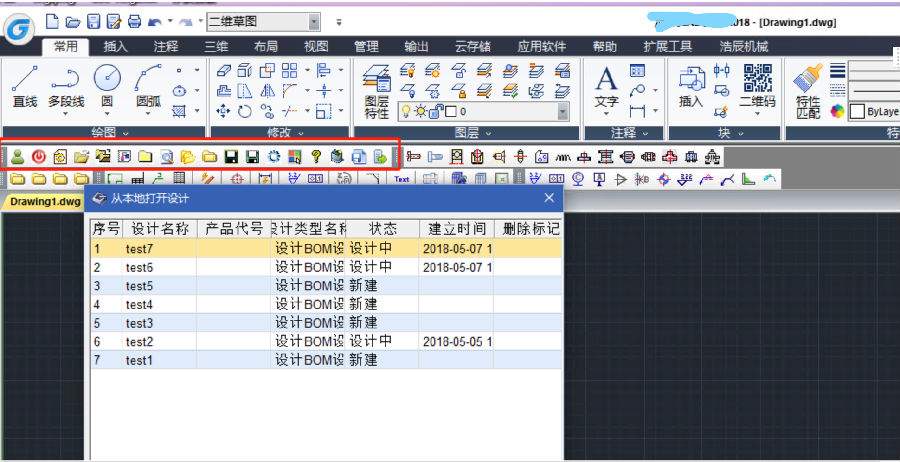Open the 浩辰机械 ribbon tab
This screenshot has height=462, width=900.
coord(744,46)
